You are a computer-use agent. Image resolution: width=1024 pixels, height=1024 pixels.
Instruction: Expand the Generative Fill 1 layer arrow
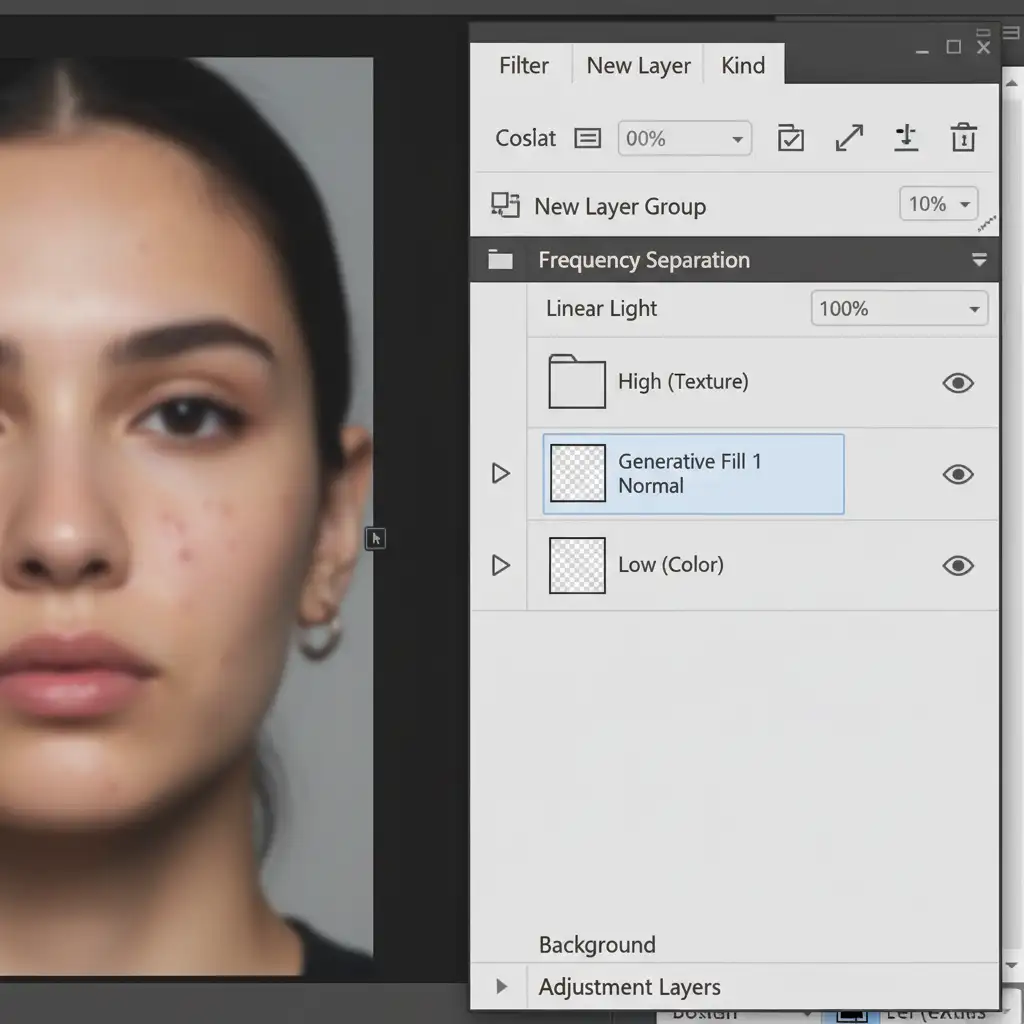(501, 473)
